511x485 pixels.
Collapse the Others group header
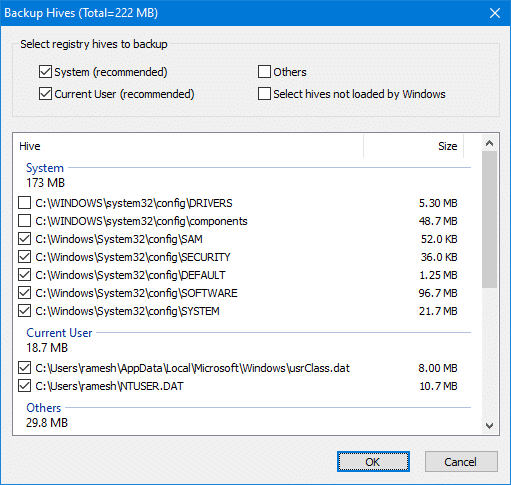tap(44, 408)
